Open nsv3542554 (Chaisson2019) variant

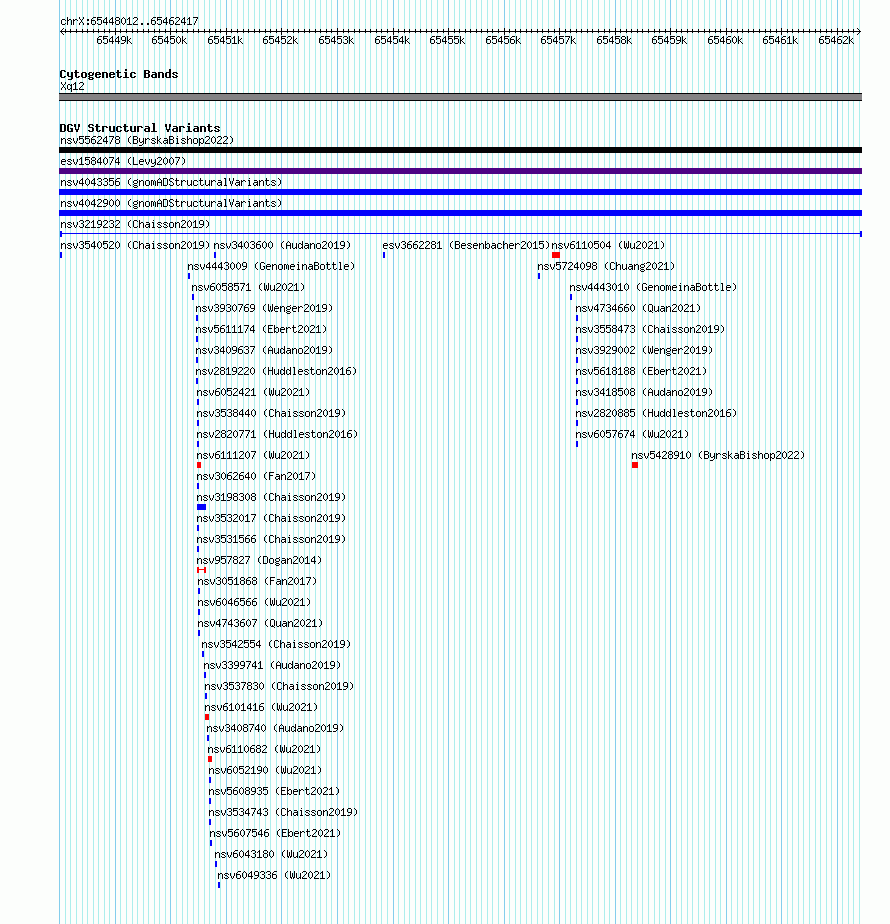pyautogui.click(x=276, y=645)
